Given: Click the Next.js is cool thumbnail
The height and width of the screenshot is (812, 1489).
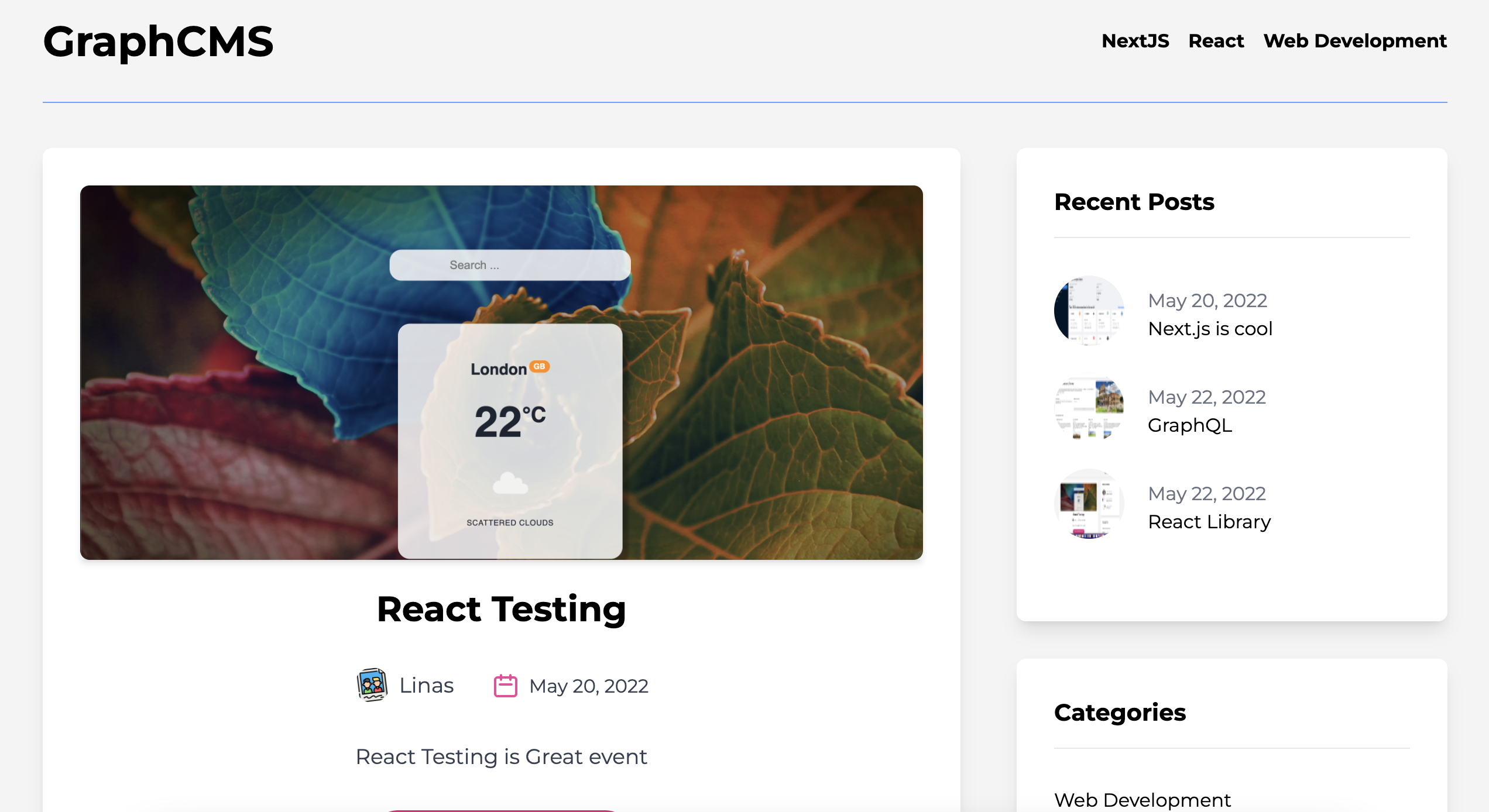Looking at the screenshot, I should click(x=1089, y=311).
